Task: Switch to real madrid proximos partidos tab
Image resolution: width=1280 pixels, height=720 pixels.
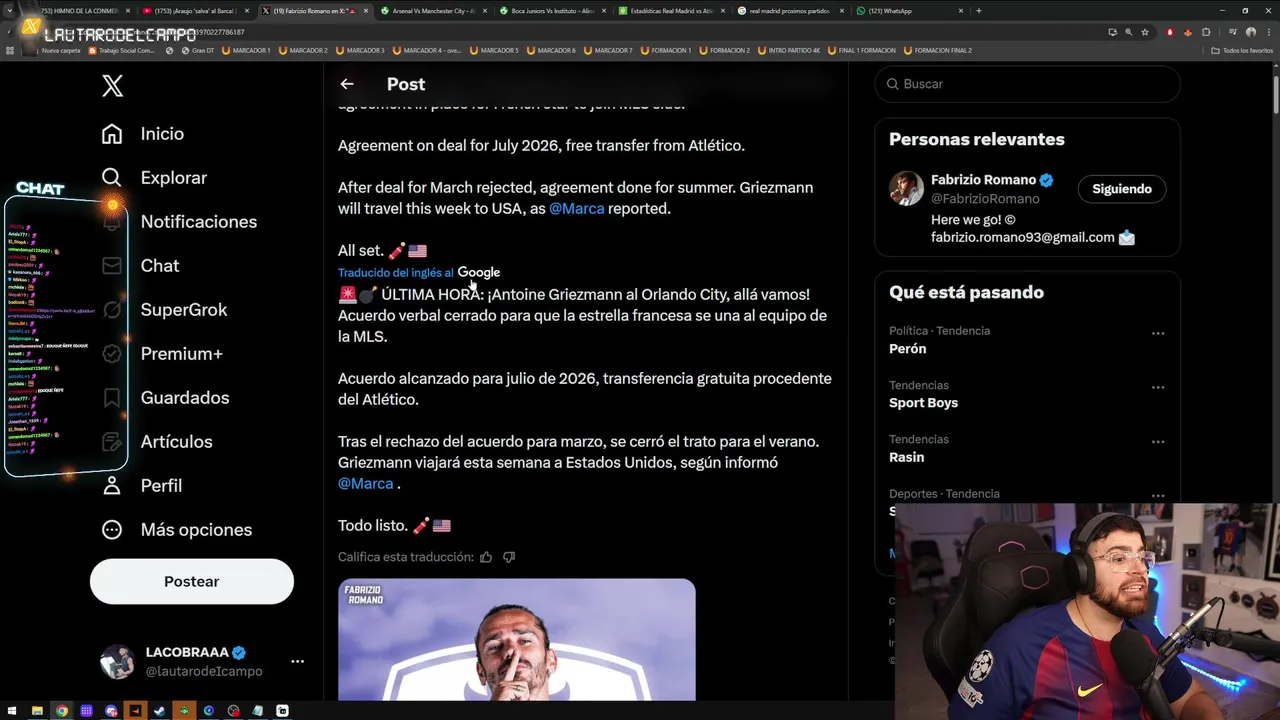Action: click(791, 11)
